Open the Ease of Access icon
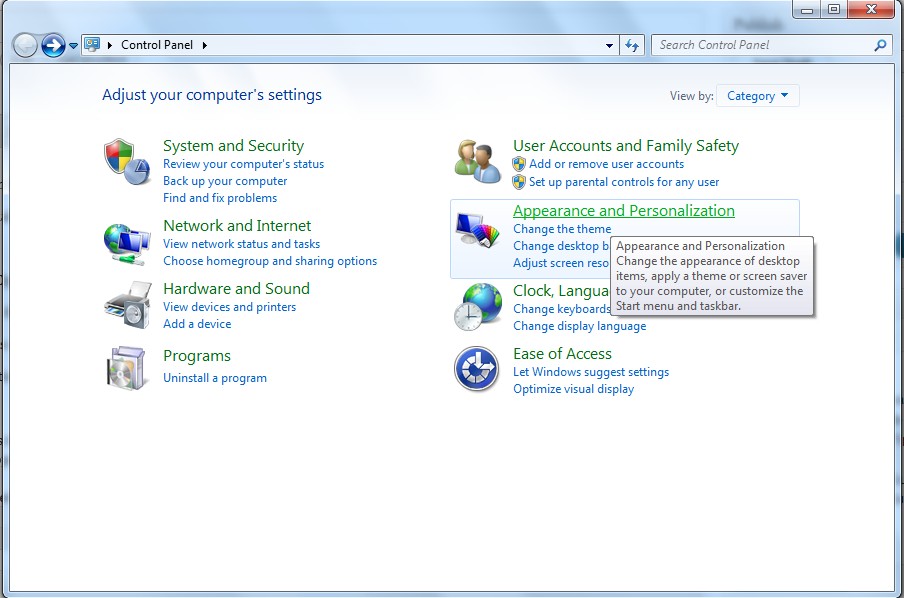 pyautogui.click(x=477, y=368)
